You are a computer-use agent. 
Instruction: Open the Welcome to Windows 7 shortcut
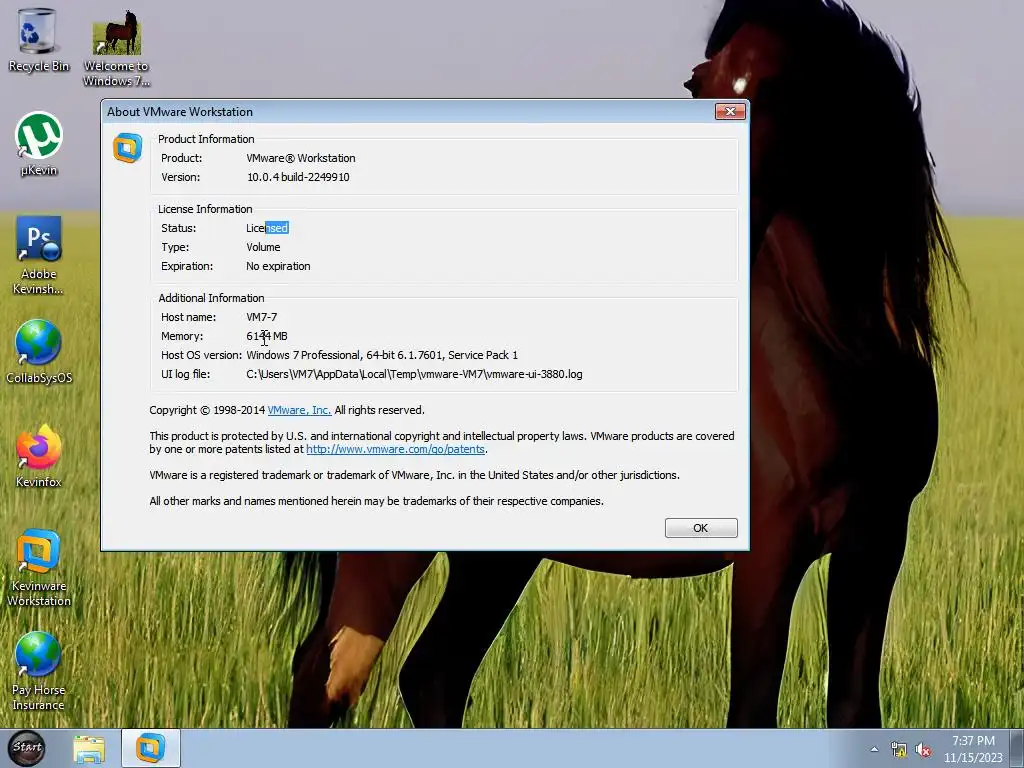click(x=116, y=48)
